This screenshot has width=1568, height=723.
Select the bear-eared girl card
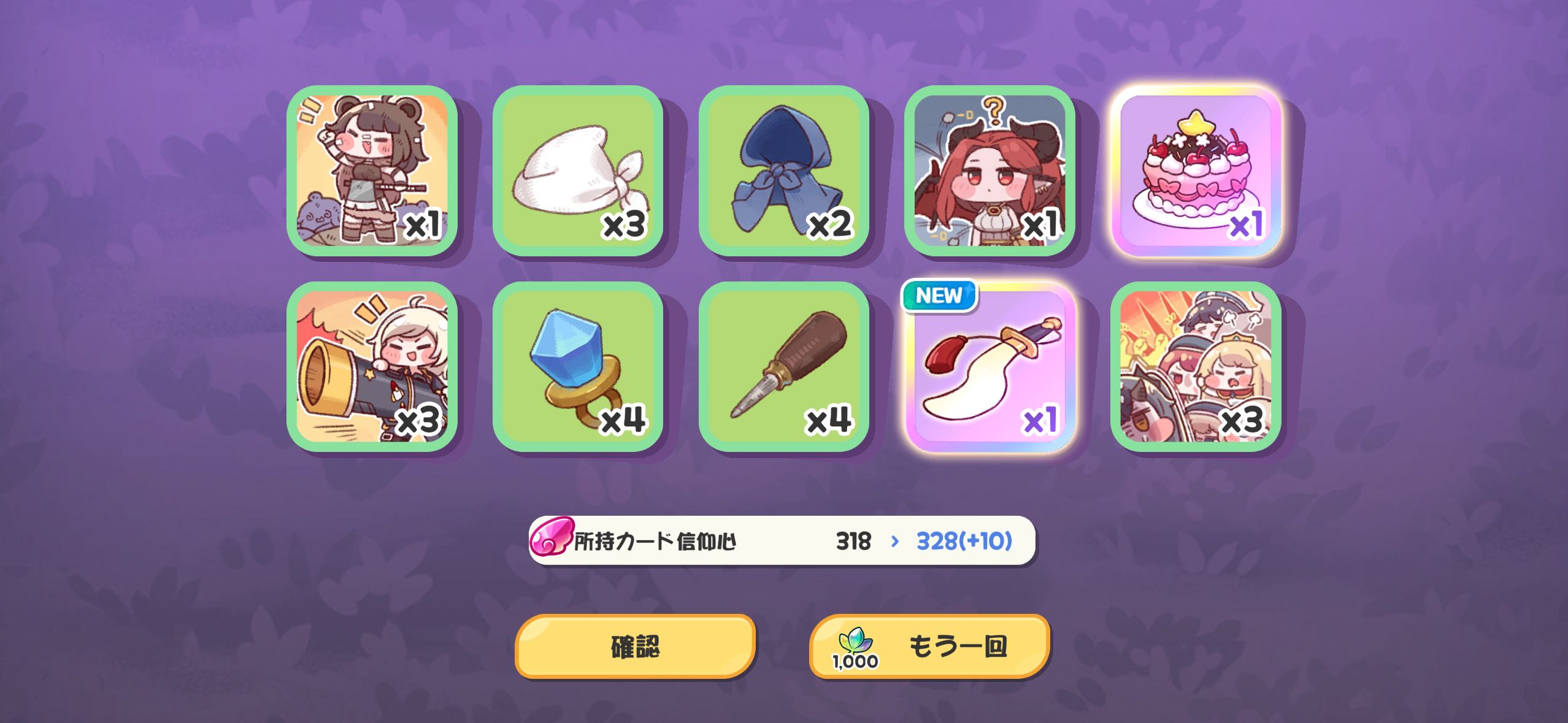click(x=372, y=170)
